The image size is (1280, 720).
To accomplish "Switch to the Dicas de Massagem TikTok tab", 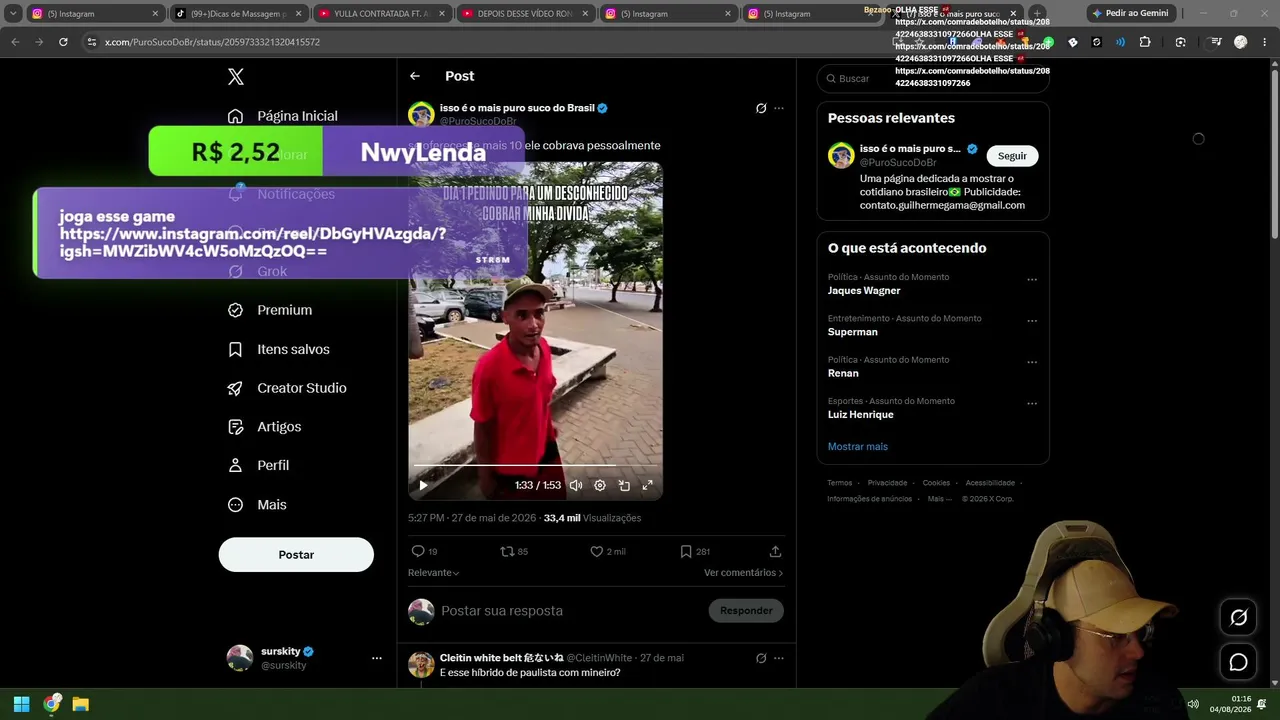I will click(x=238, y=14).
